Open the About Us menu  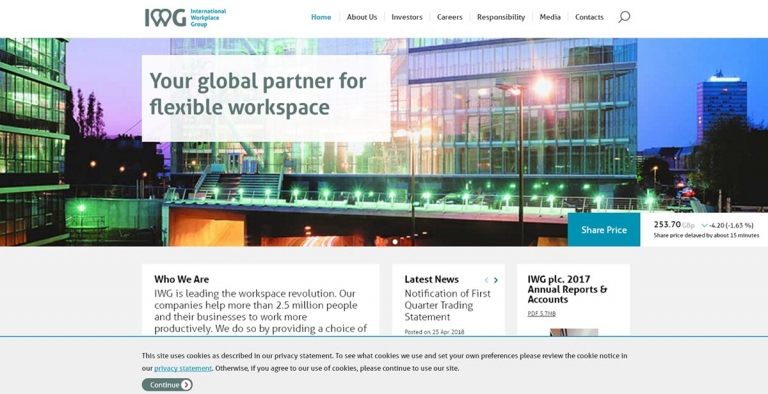(x=362, y=17)
